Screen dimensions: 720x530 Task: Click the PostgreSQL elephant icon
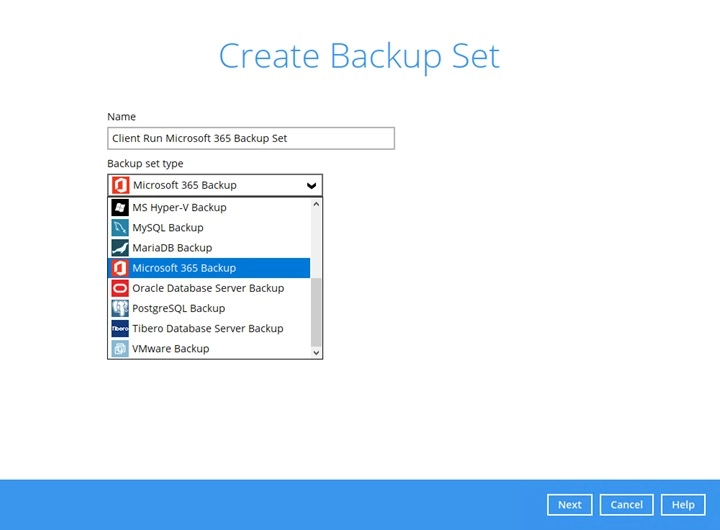tap(120, 309)
